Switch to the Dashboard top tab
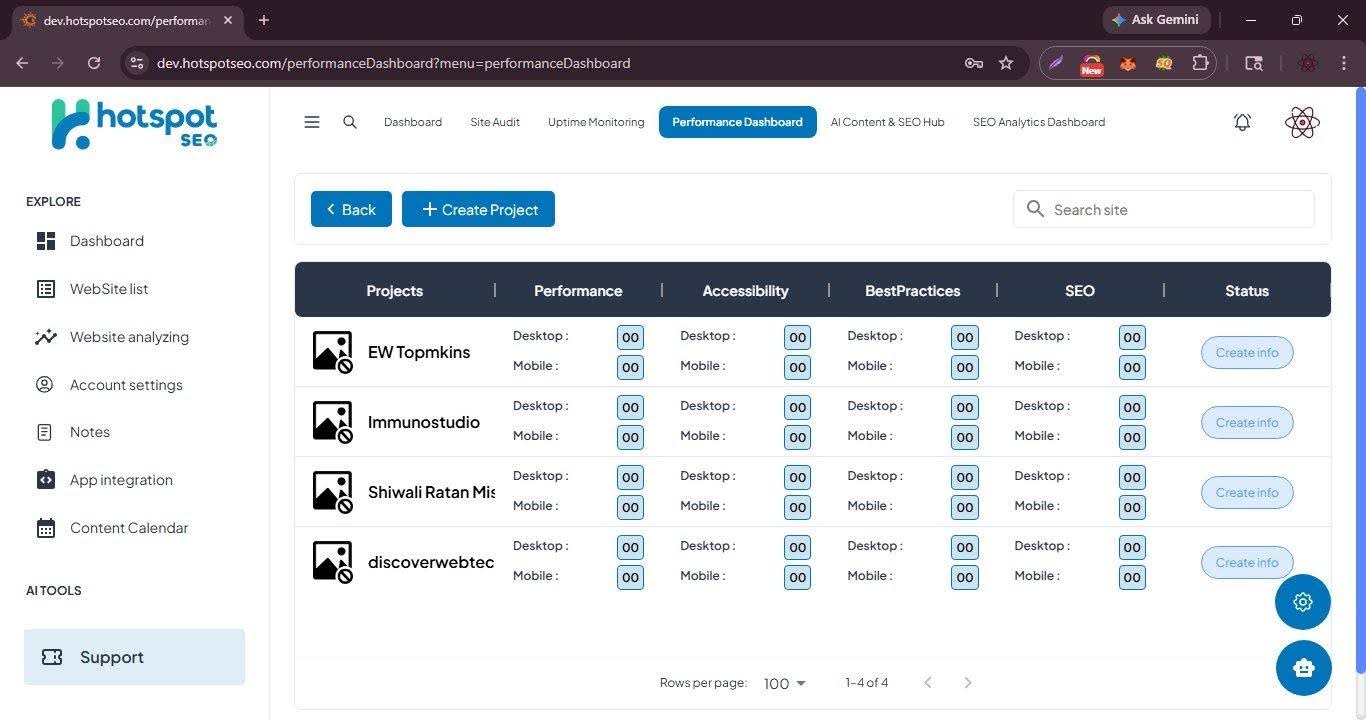 pyautogui.click(x=413, y=122)
